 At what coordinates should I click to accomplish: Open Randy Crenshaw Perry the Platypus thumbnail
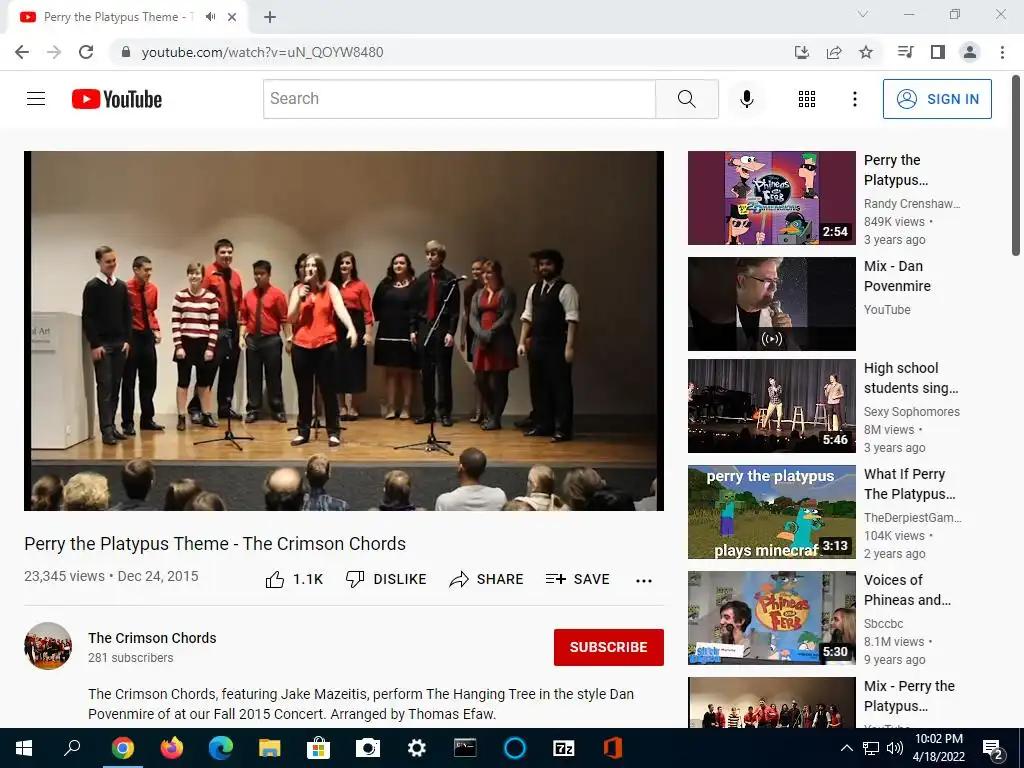772,198
